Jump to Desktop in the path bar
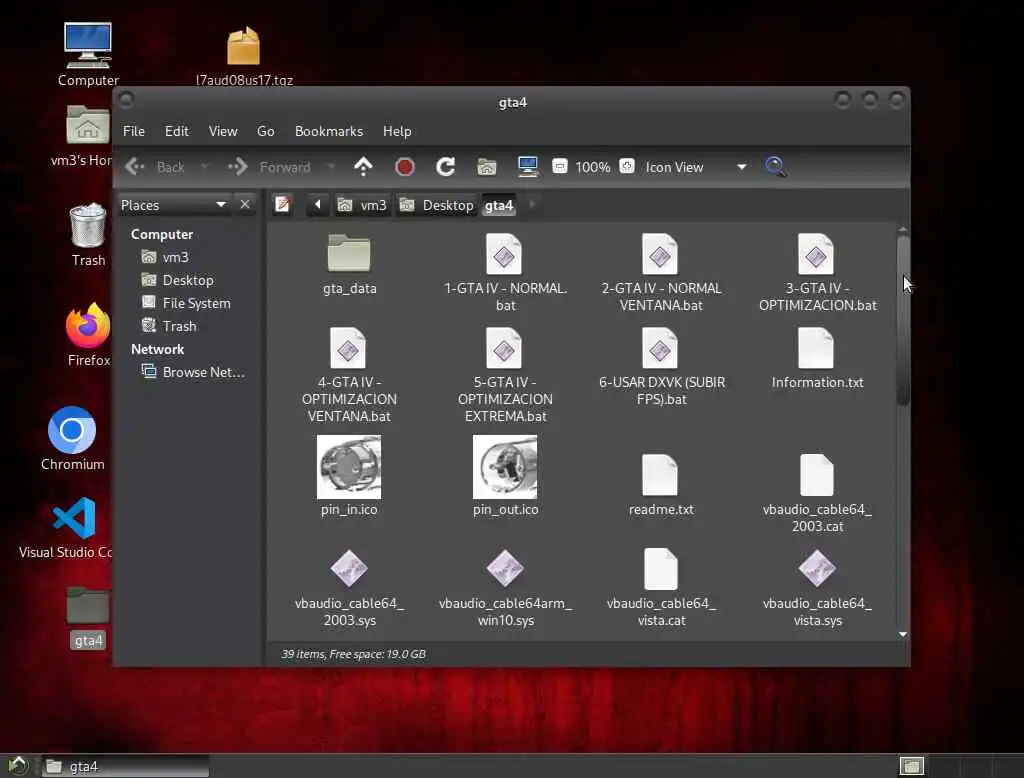This screenshot has height=778, width=1024. pos(437,205)
